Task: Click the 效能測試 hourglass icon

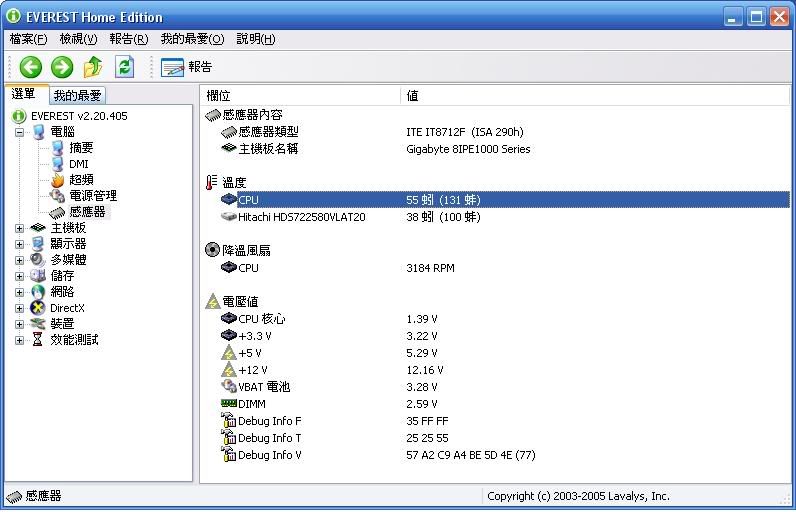Action: click(38, 339)
